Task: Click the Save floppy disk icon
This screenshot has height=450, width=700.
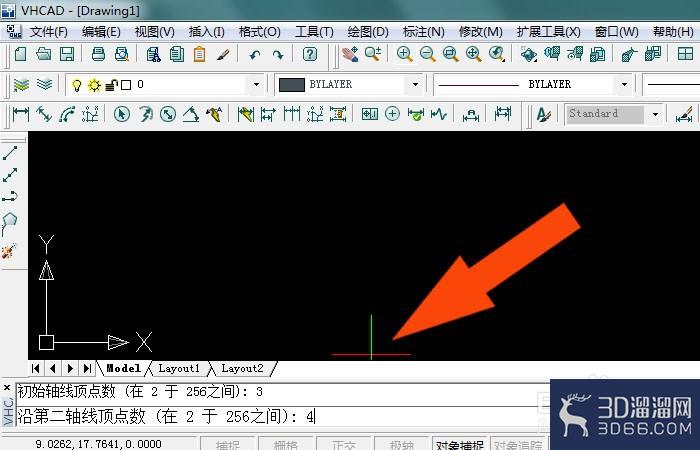Action: pos(67,54)
